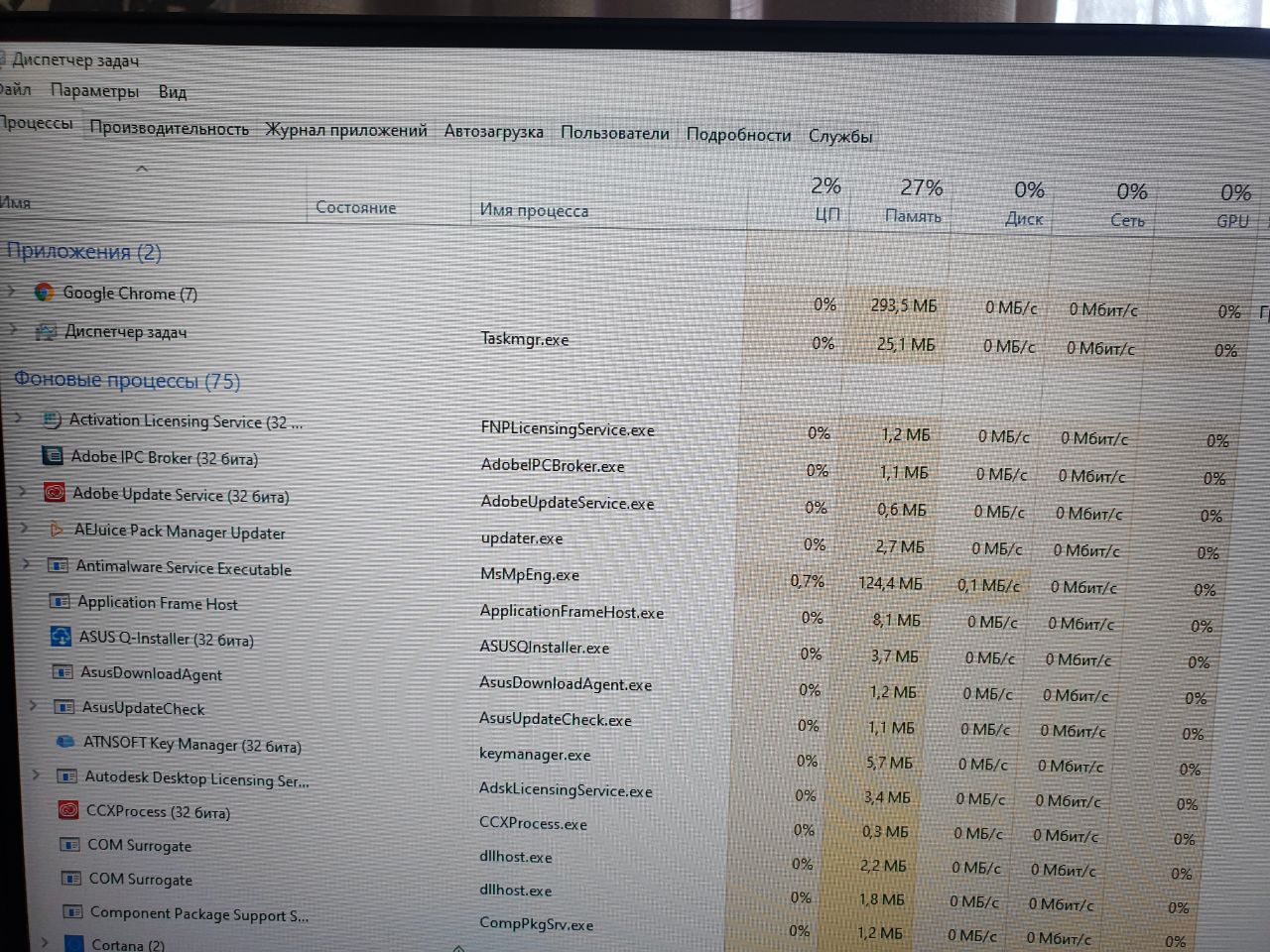Sort by the Состояние column header
This screenshot has width=1270, height=952.
[x=356, y=207]
